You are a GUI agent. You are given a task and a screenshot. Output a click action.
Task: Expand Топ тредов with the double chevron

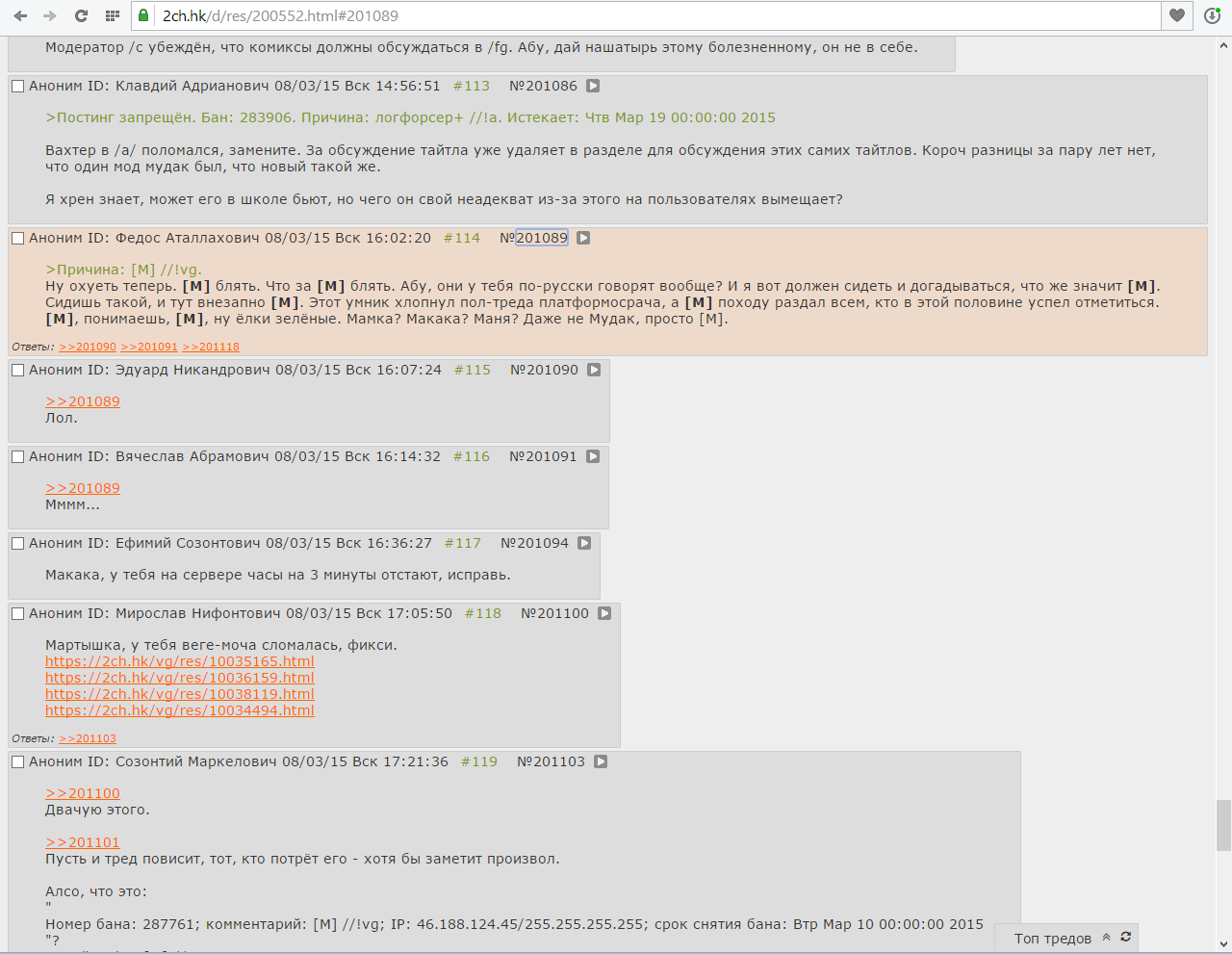[1107, 938]
